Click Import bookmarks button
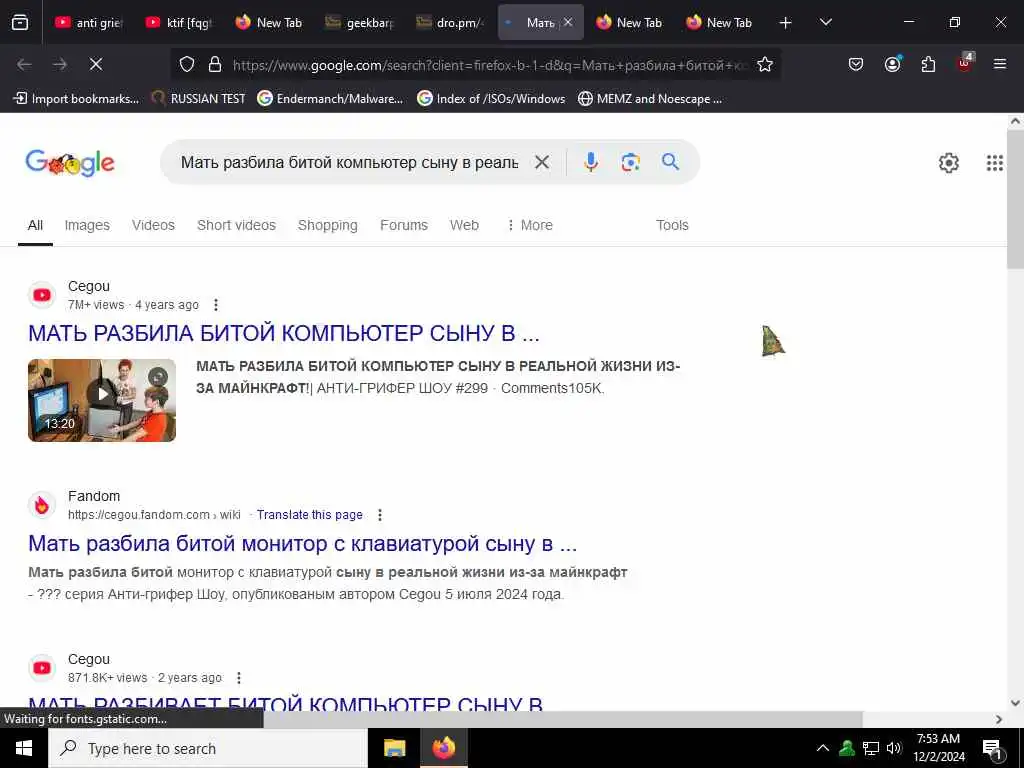 (x=76, y=99)
